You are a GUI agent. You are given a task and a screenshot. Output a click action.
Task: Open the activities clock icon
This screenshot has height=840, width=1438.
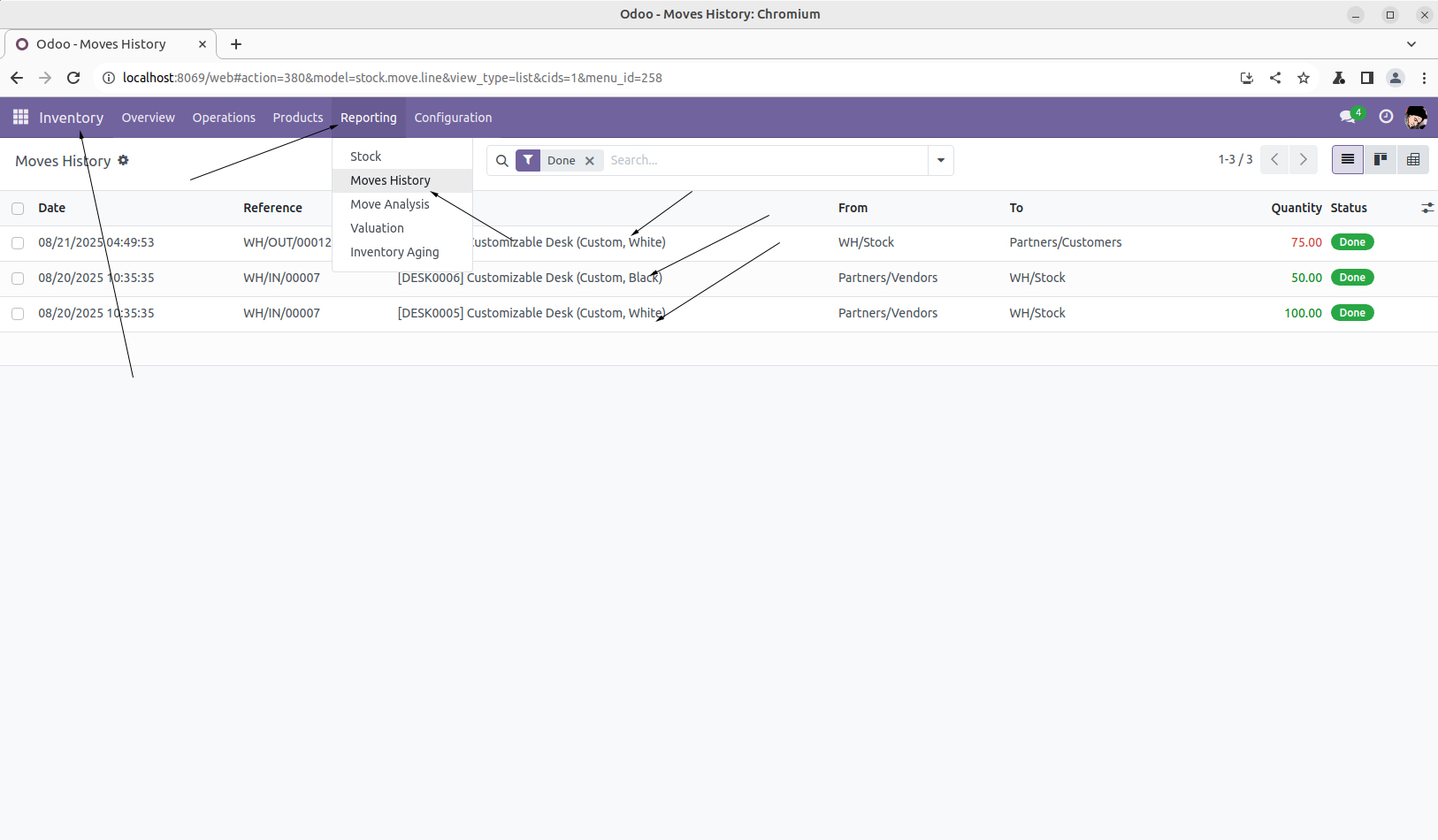[x=1386, y=118]
